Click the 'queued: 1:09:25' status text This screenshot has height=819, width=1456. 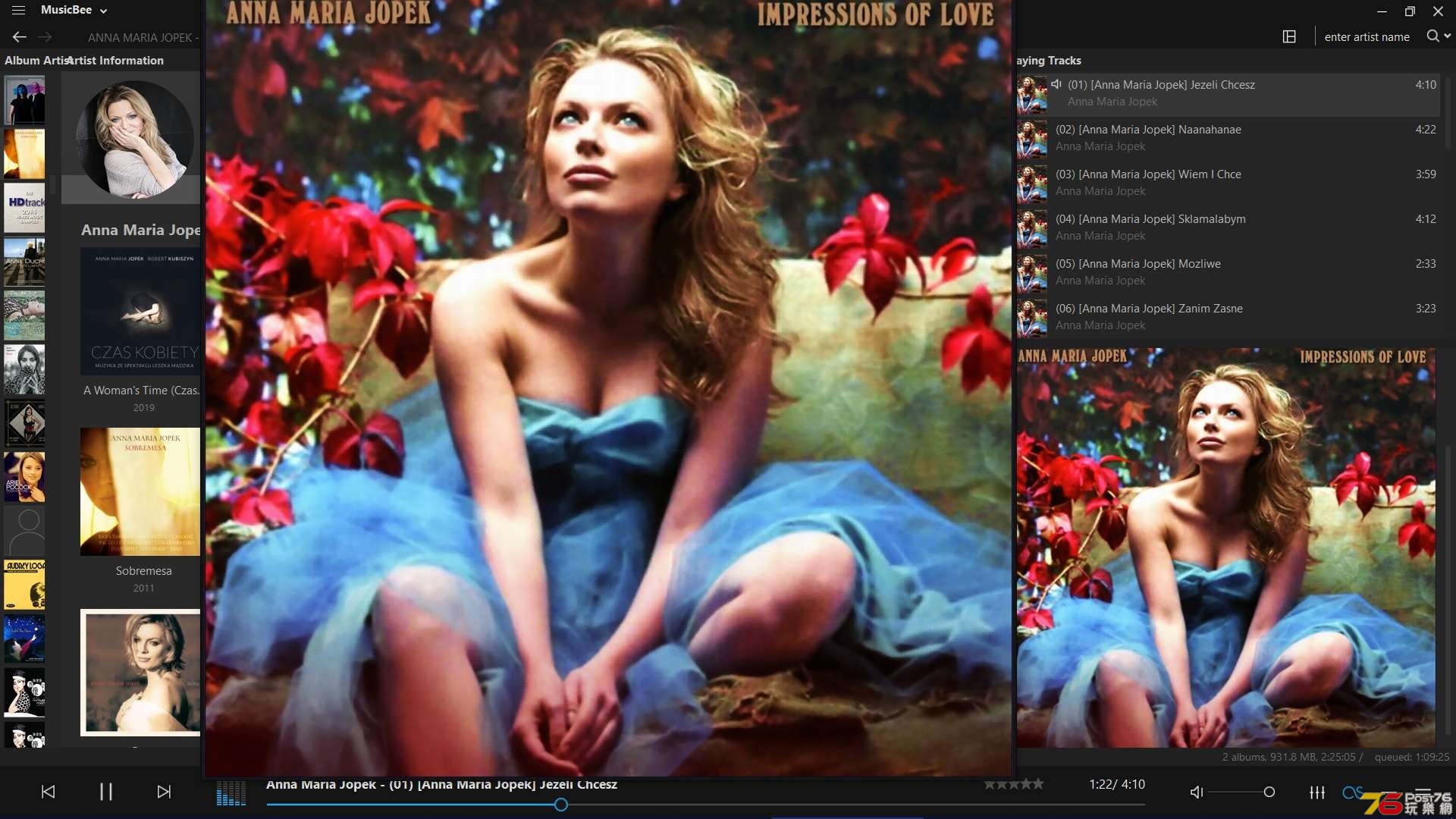coord(1411,757)
